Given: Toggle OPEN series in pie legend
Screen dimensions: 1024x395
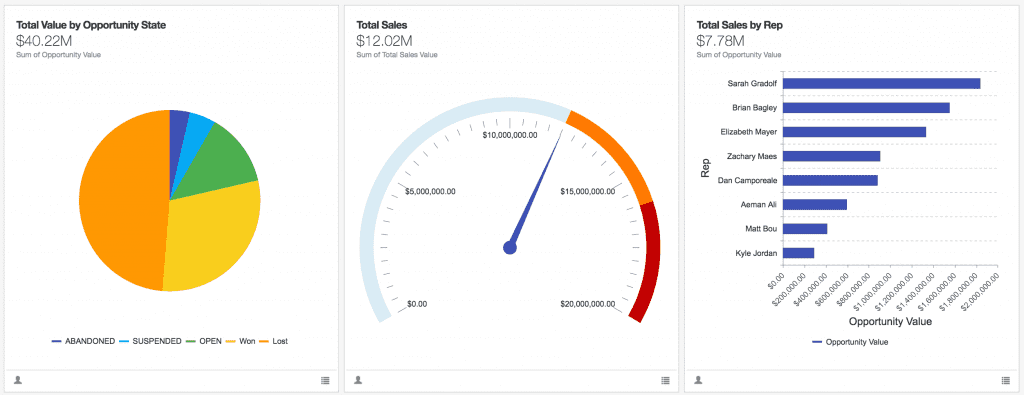Looking at the screenshot, I should pyautogui.click(x=204, y=341).
